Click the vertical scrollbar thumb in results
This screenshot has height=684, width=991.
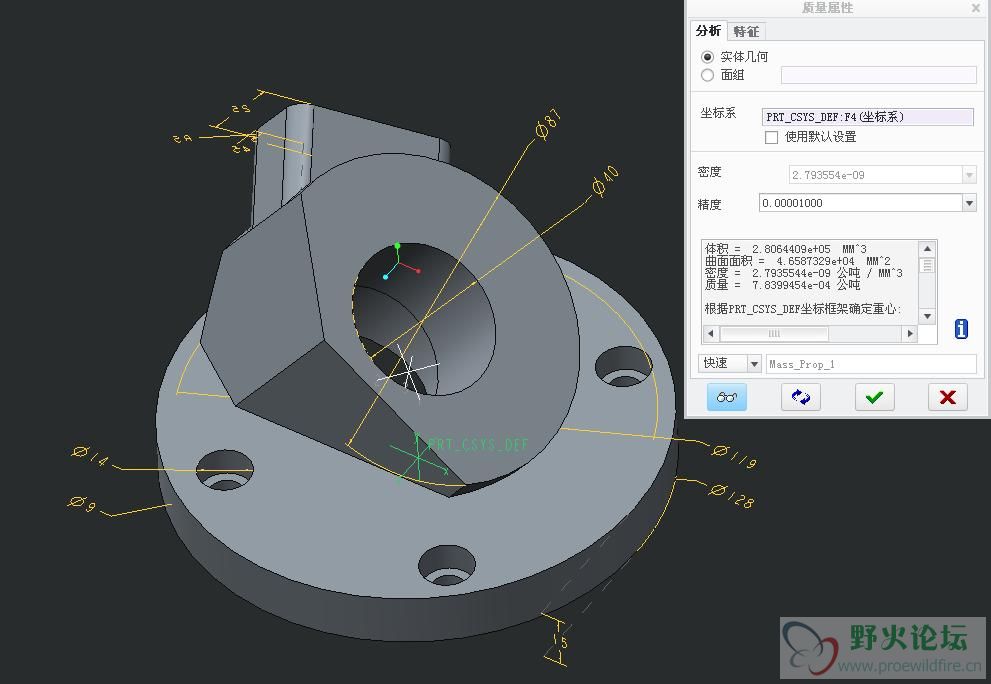927,266
